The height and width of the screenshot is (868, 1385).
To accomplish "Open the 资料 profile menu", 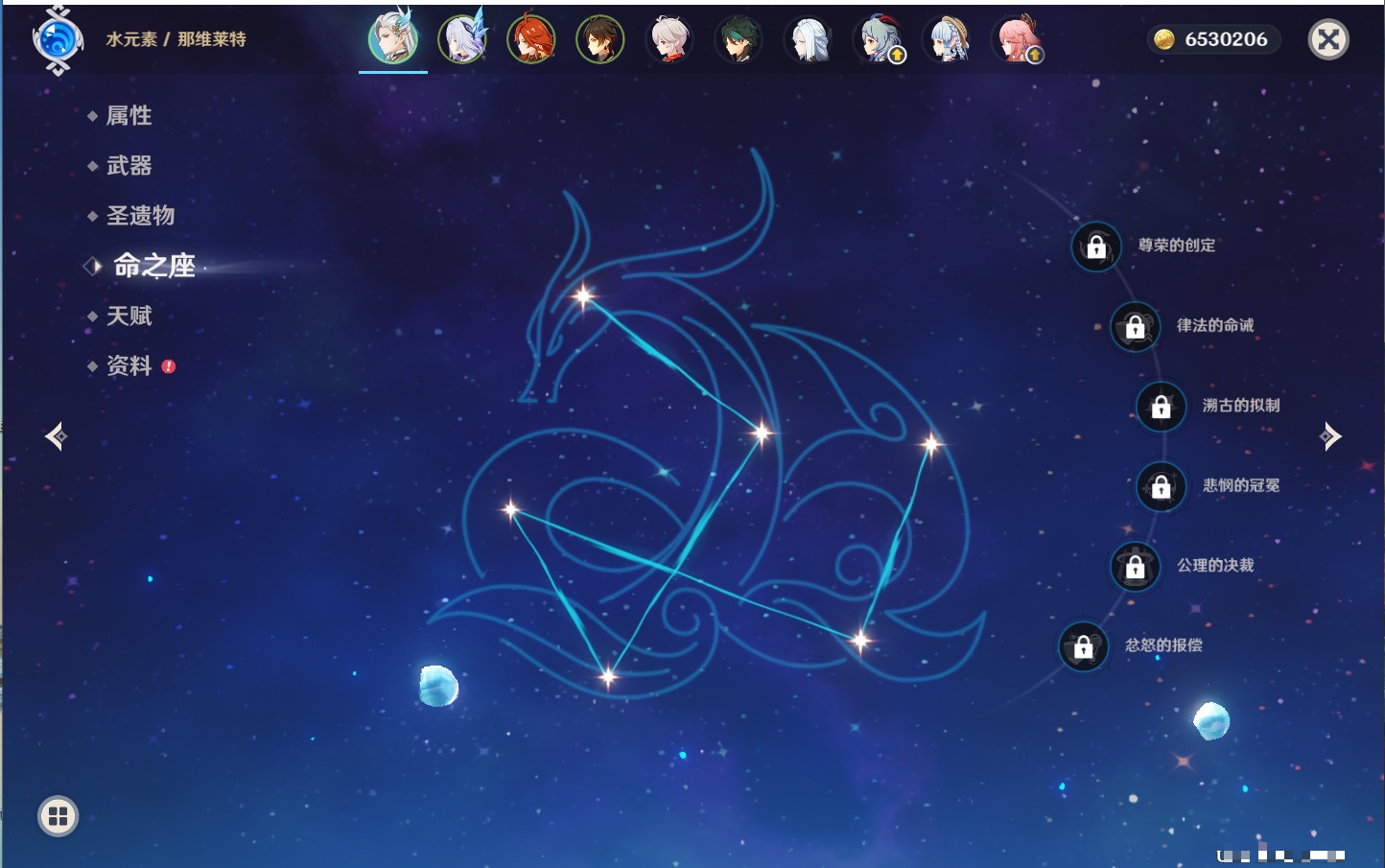I will [129, 365].
